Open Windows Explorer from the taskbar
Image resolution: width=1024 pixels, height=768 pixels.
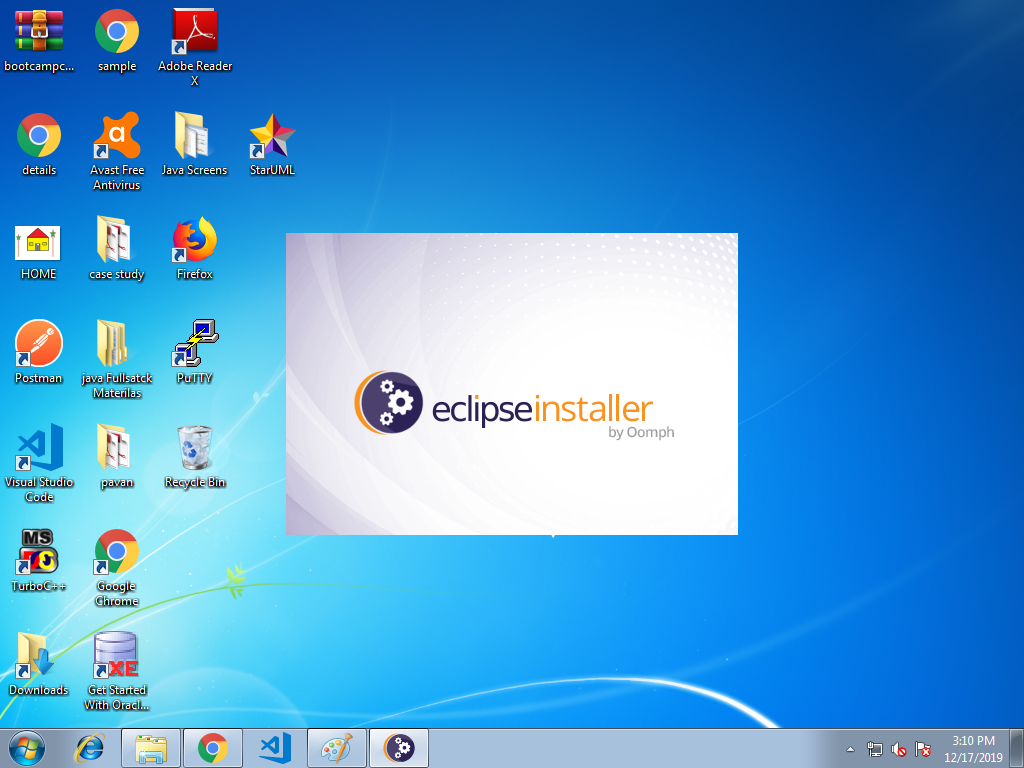pos(151,748)
